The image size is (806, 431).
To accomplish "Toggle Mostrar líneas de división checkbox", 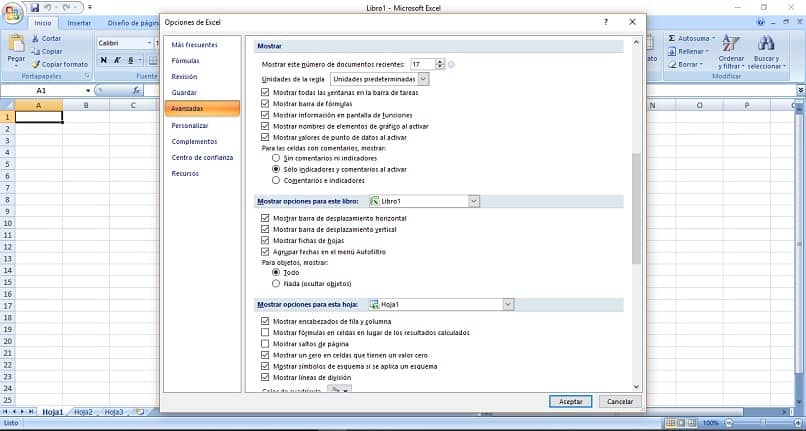I will tap(265, 378).
